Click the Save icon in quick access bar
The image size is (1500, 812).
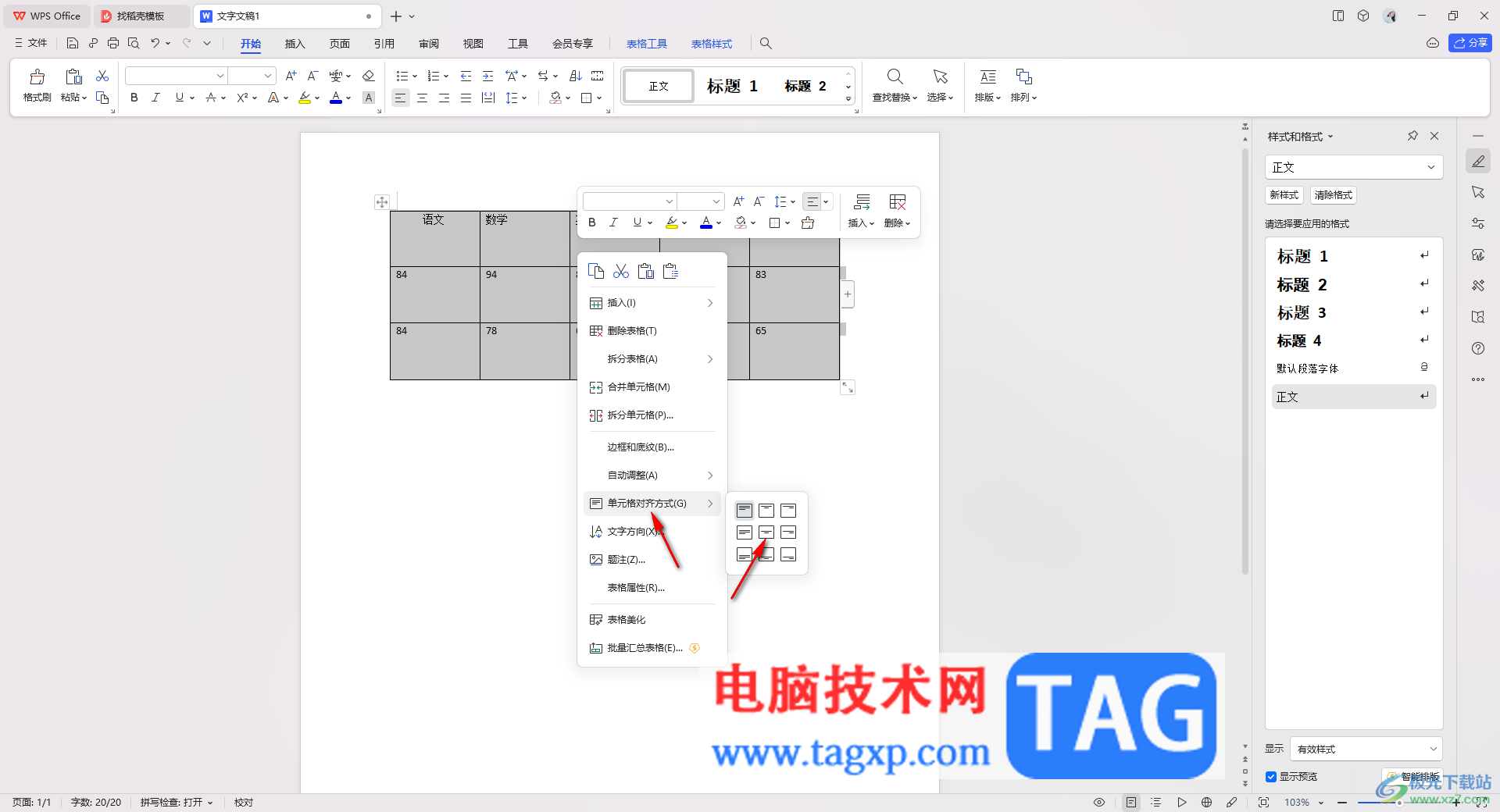[73, 44]
